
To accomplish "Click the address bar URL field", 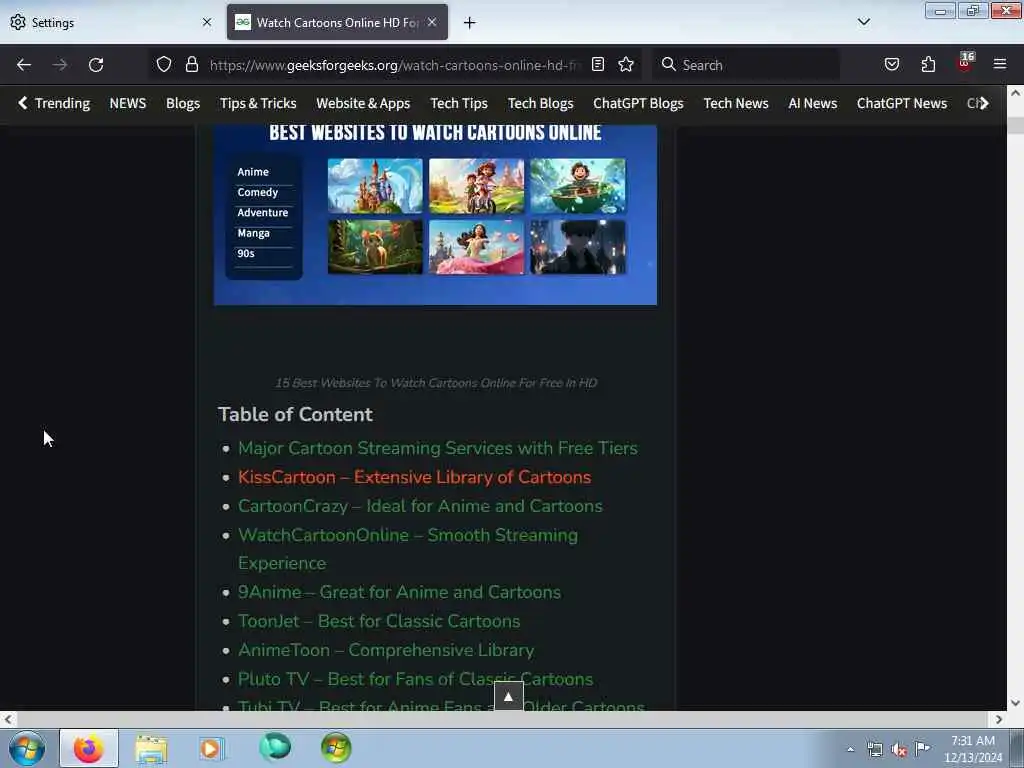I will [394, 65].
